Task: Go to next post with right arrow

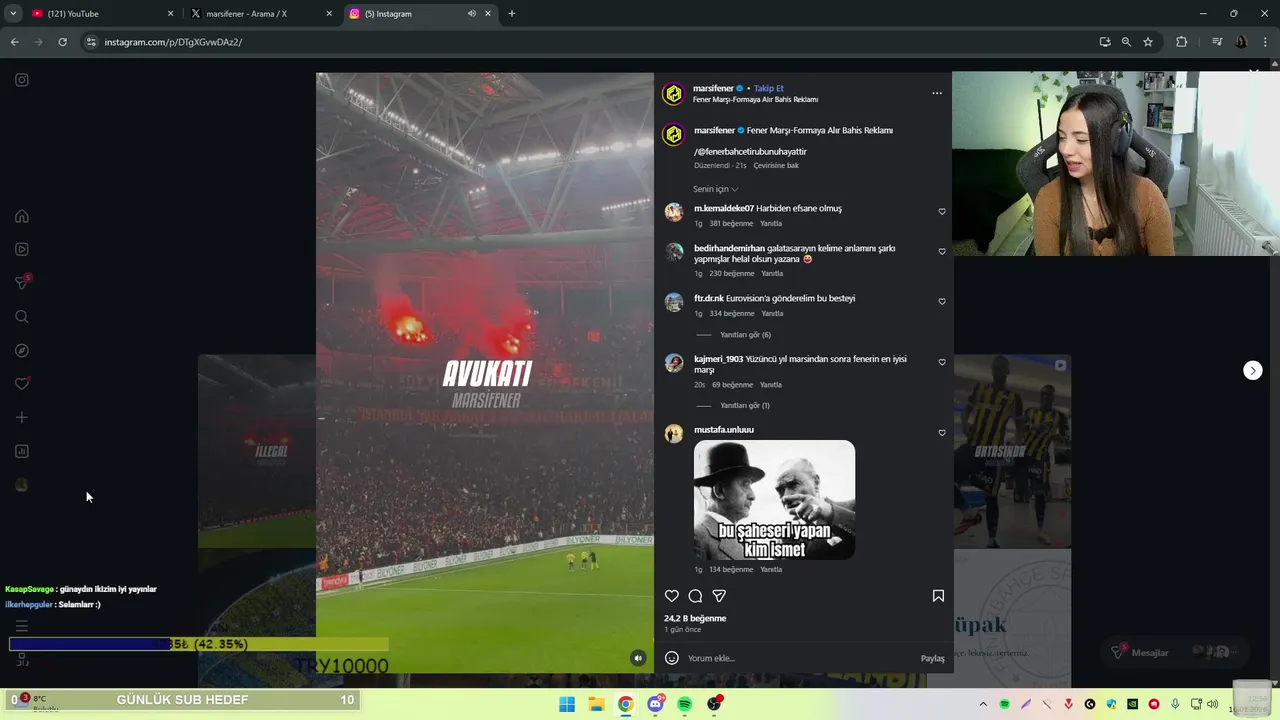Action: click(1253, 371)
